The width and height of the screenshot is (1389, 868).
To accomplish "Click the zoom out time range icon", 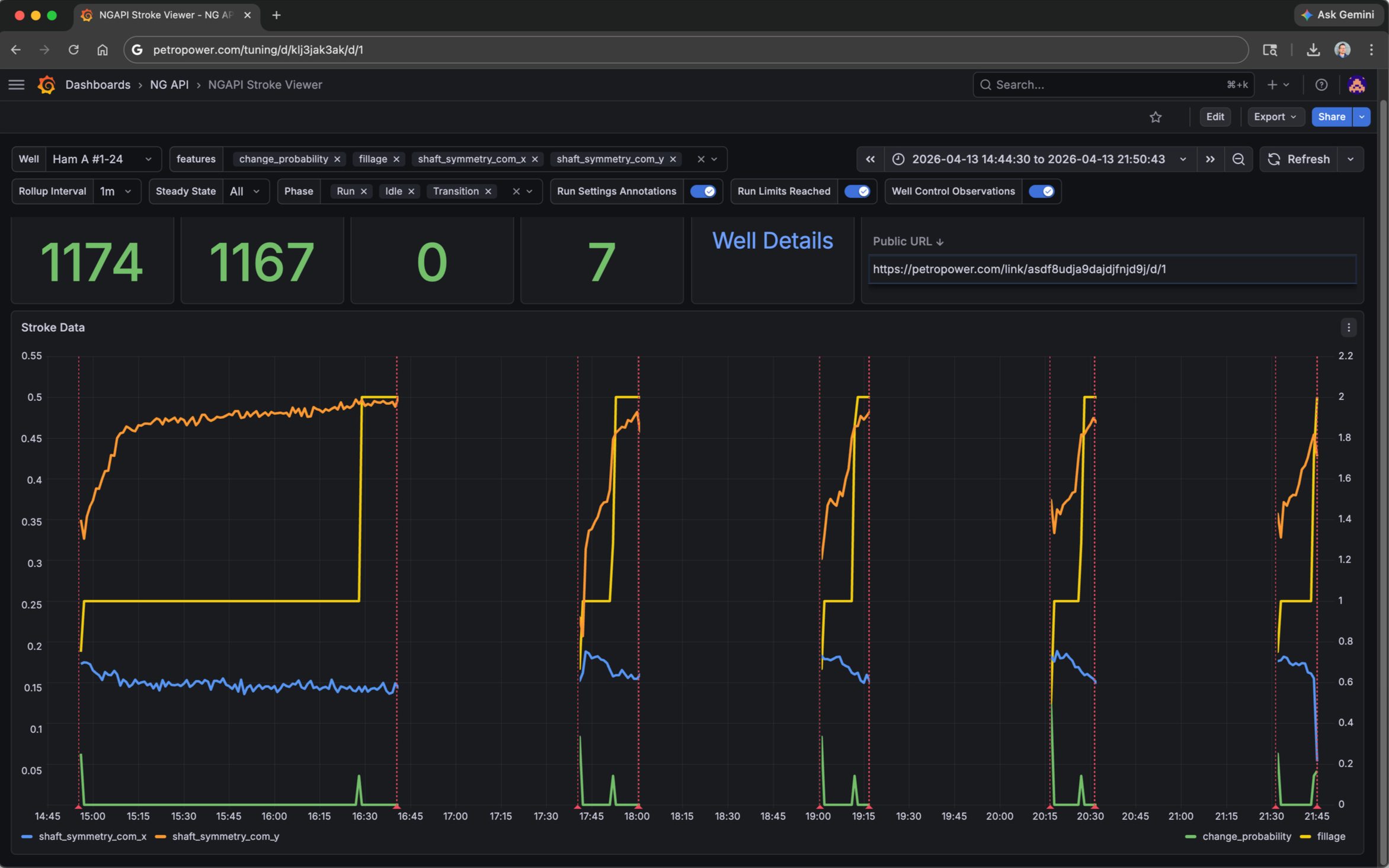I will point(1238,159).
